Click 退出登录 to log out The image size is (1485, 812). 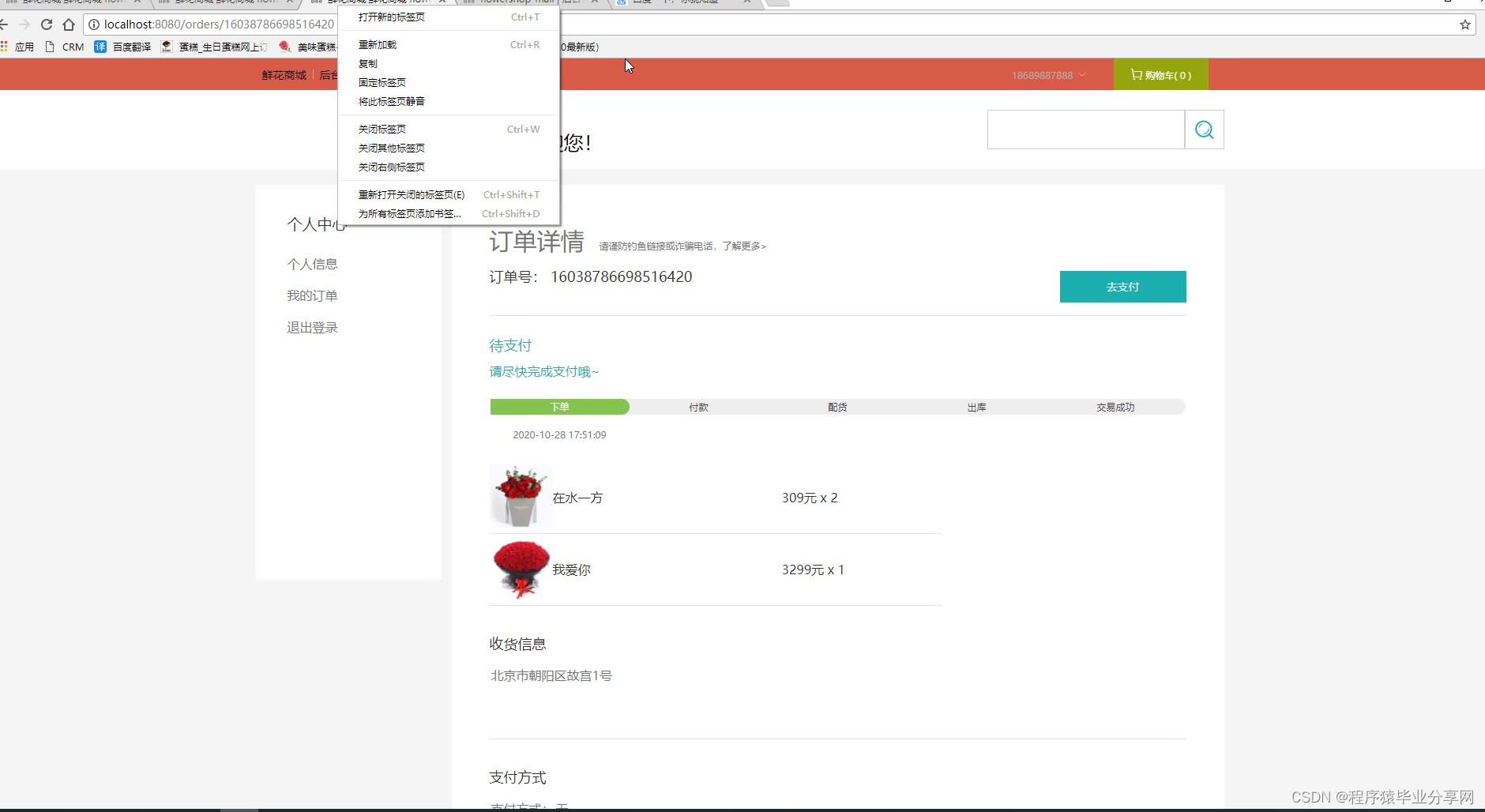pyautogui.click(x=312, y=327)
